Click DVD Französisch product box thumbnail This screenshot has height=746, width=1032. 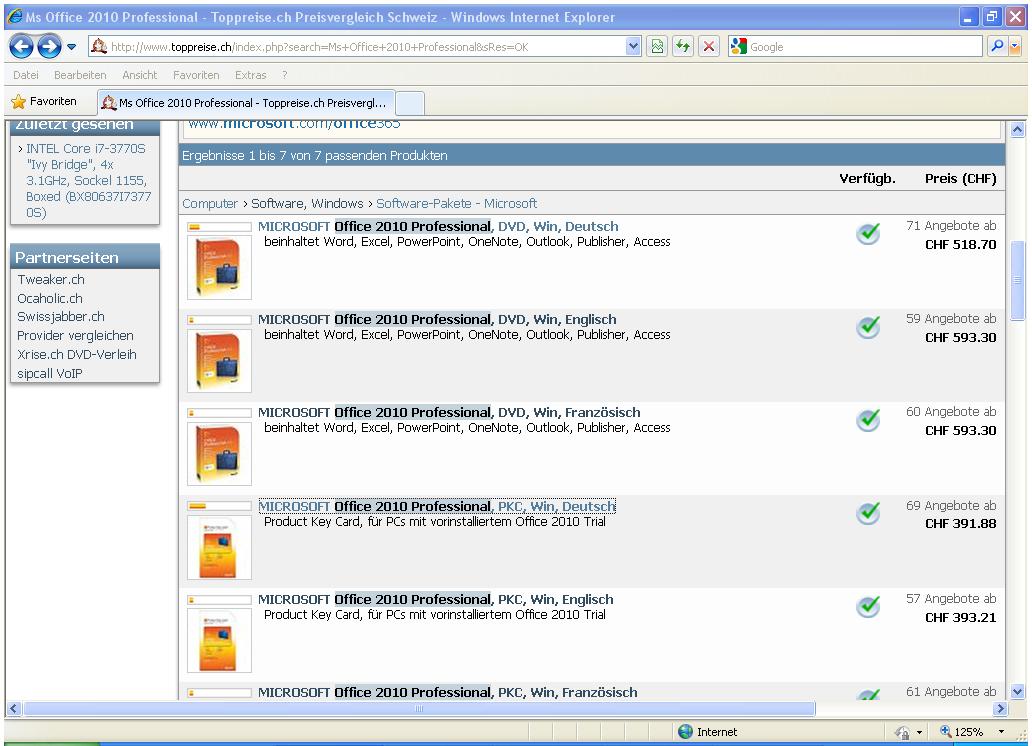219,454
